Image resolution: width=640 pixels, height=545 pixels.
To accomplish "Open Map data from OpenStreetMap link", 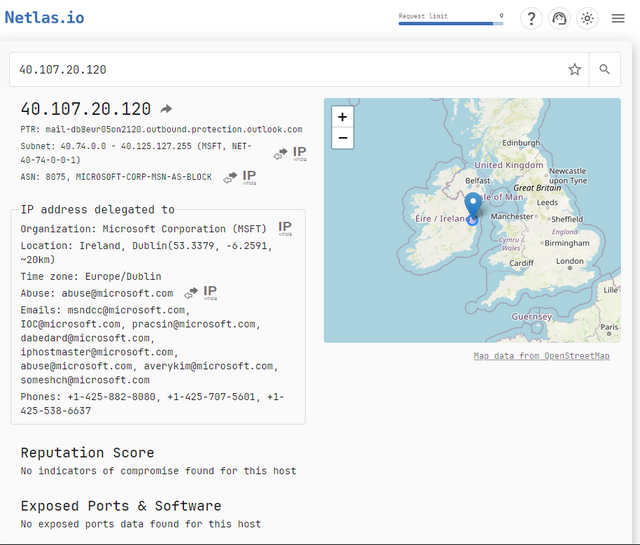I will (x=542, y=356).
